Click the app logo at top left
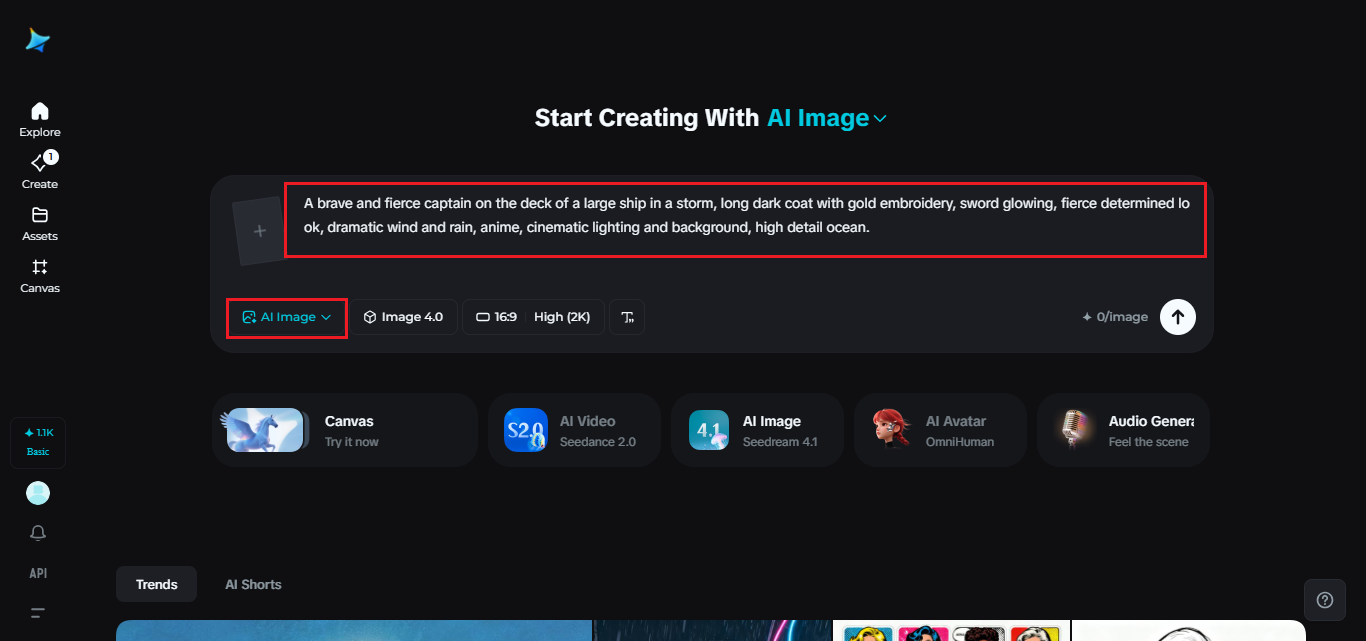The height and width of the screenshot is (641, 1366). (38, 40)
